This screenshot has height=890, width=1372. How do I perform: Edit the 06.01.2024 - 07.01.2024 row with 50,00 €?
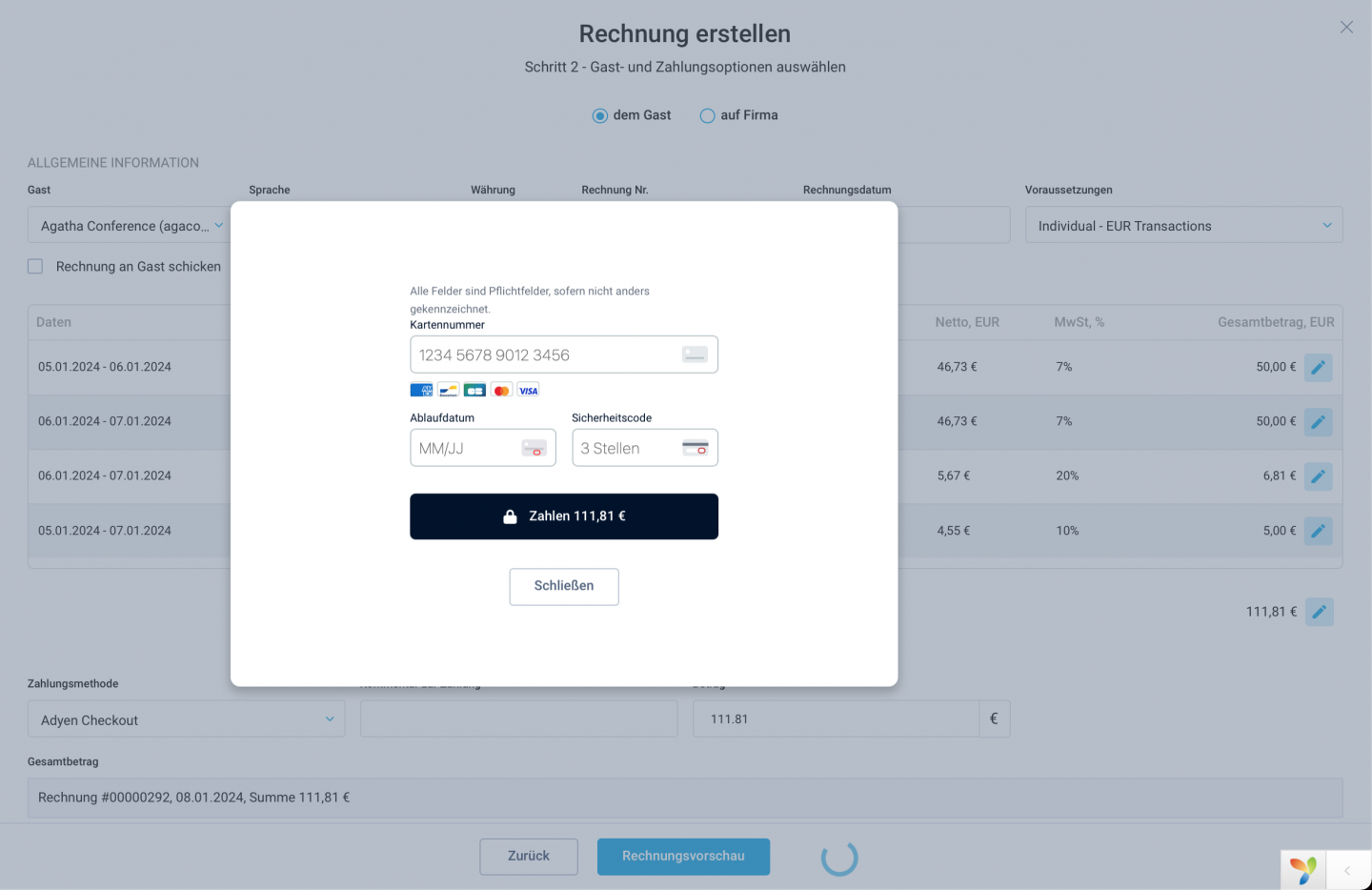click(1319, 421)
